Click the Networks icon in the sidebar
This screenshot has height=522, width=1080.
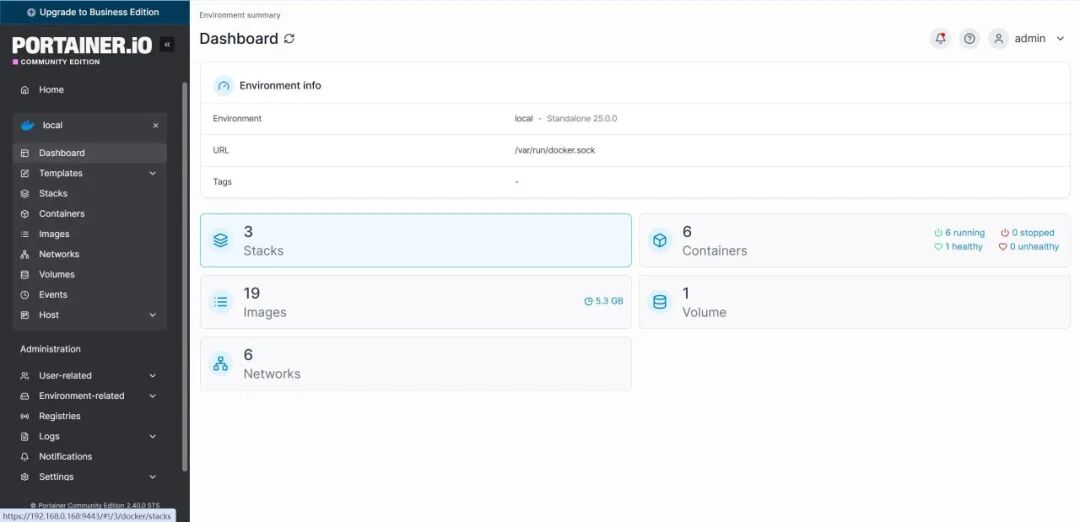point(25,254)
